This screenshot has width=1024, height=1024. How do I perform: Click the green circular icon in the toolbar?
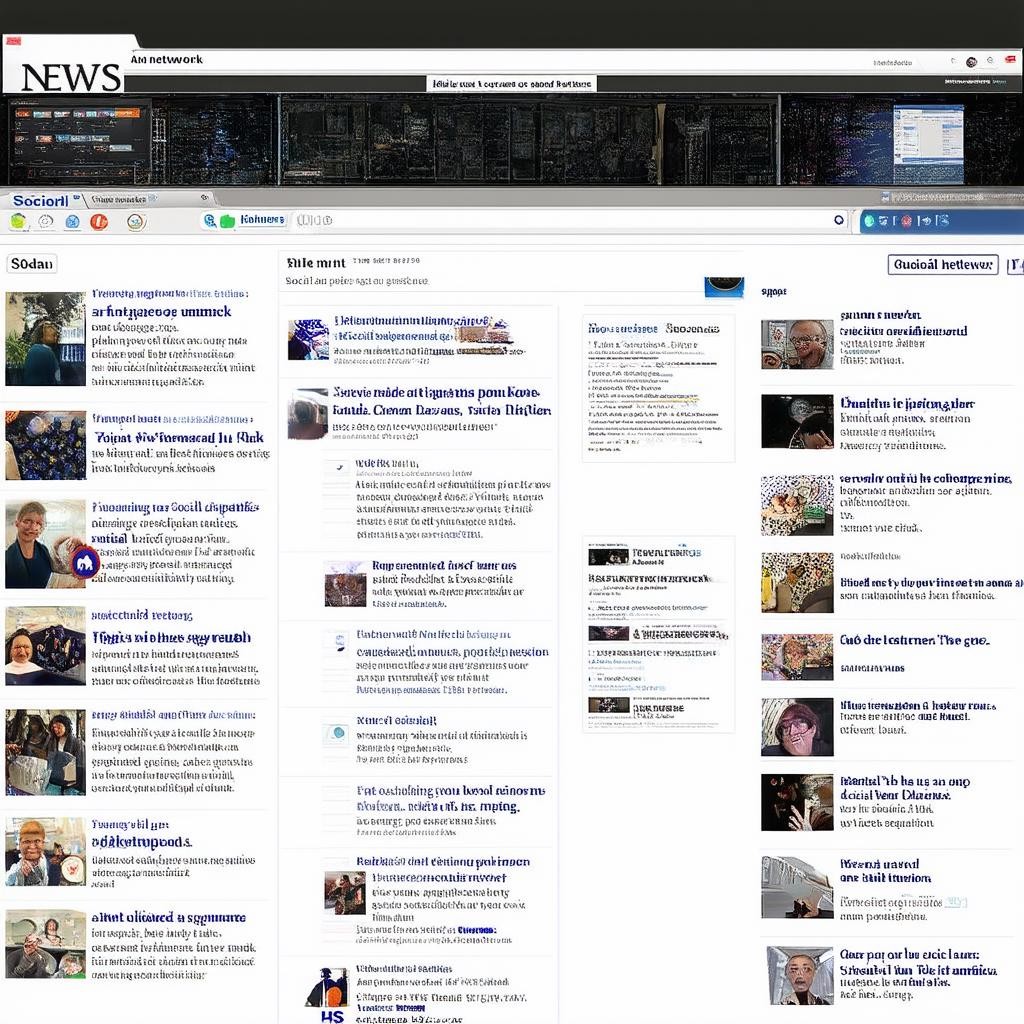pos(18,222)
